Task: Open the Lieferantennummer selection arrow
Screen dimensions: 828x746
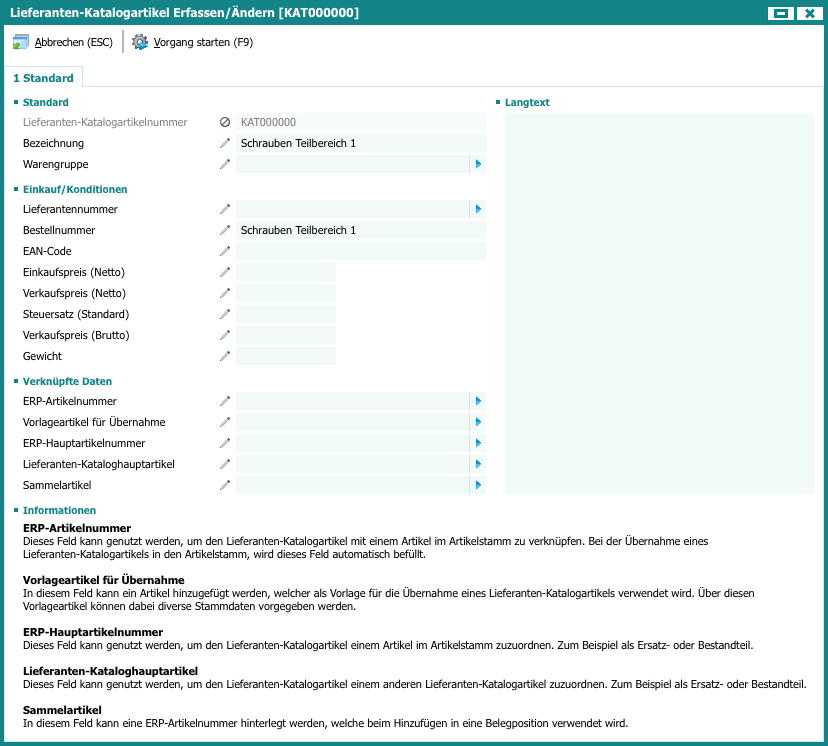Action: (478, 210)
